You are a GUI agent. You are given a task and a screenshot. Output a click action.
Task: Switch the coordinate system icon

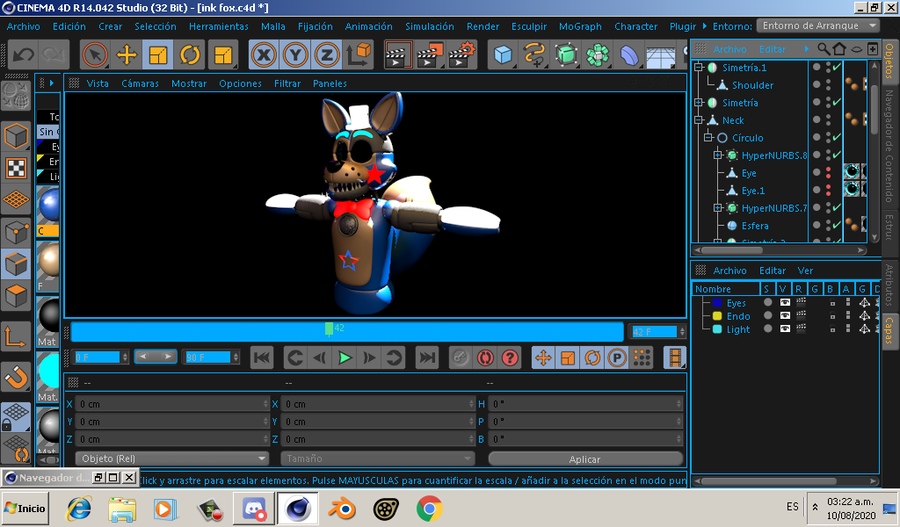tap(359, 55)
